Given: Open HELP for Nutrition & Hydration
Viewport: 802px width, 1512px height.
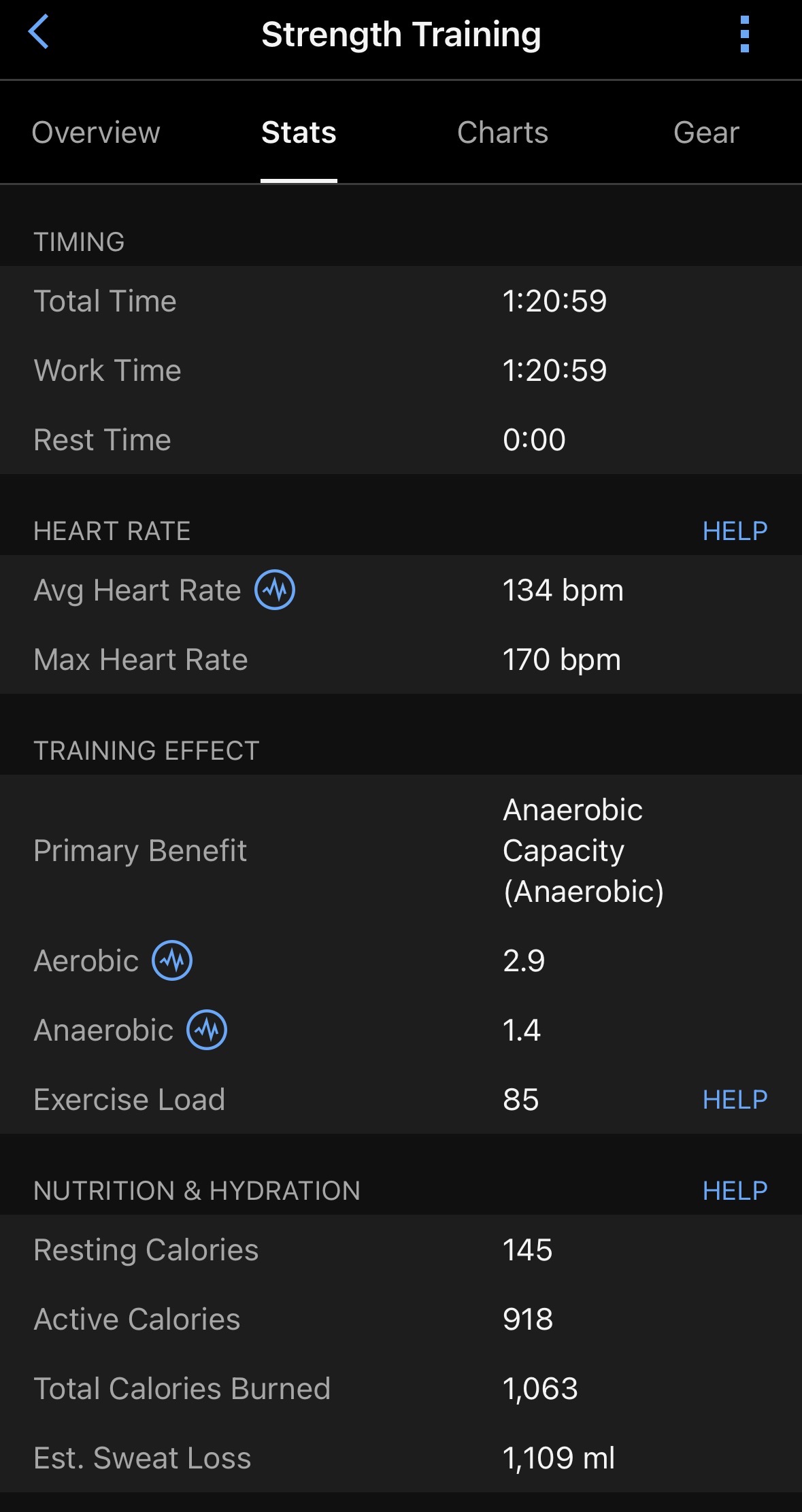Looking at the screenshot, I should click(x=735, y=1191).
